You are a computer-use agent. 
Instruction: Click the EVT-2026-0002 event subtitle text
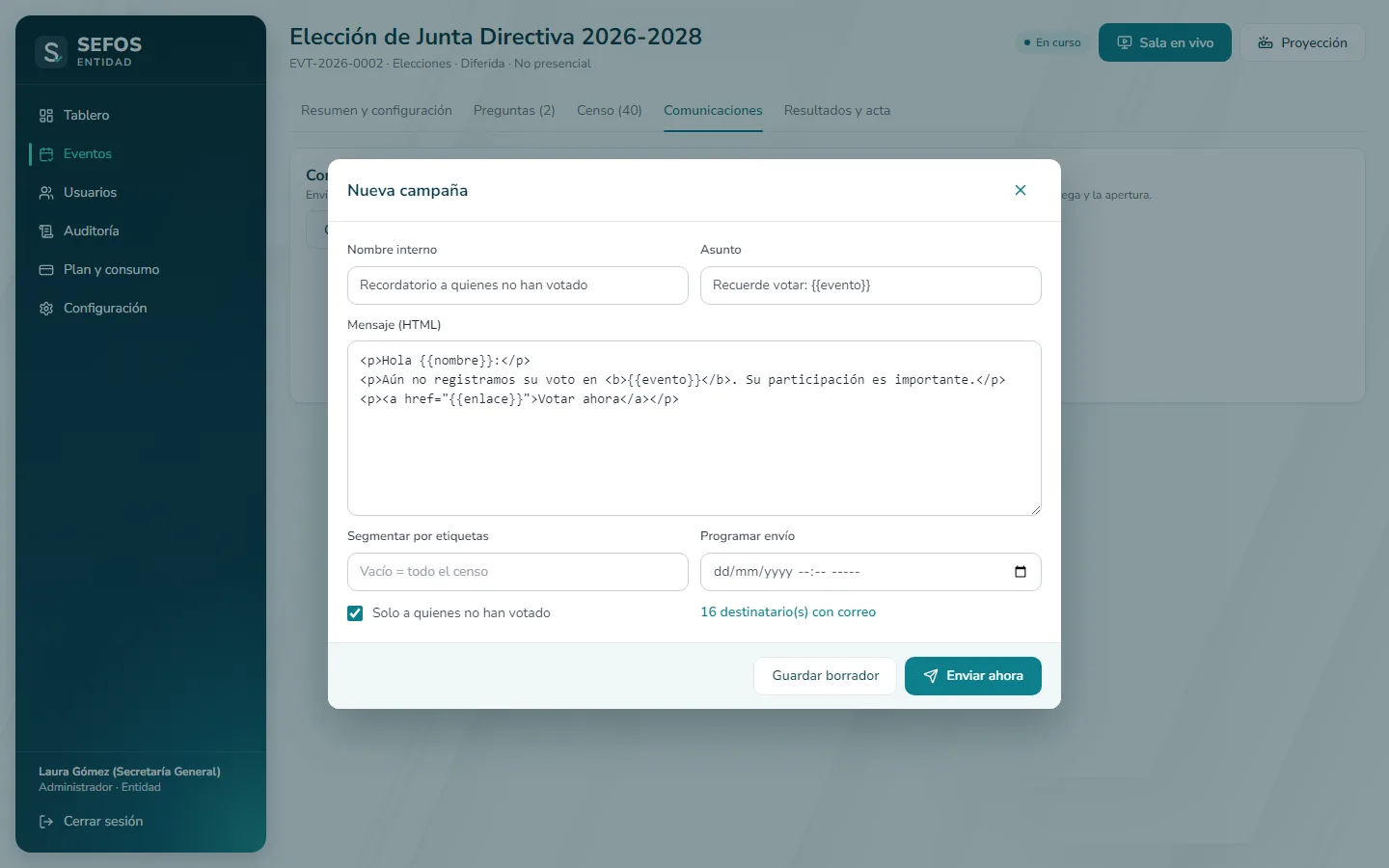tap(440, 64)
